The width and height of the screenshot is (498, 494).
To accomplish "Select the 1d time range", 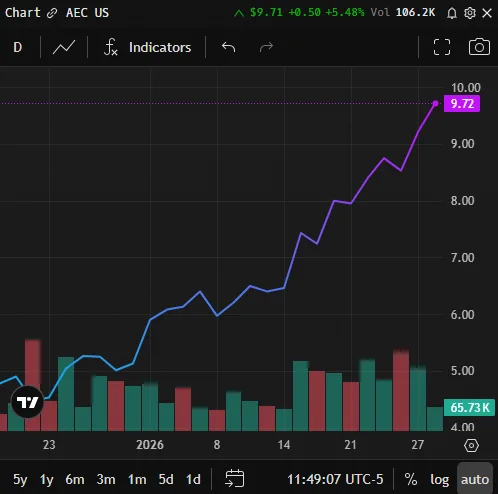I will pyautogui.click(x=193, y=479).
